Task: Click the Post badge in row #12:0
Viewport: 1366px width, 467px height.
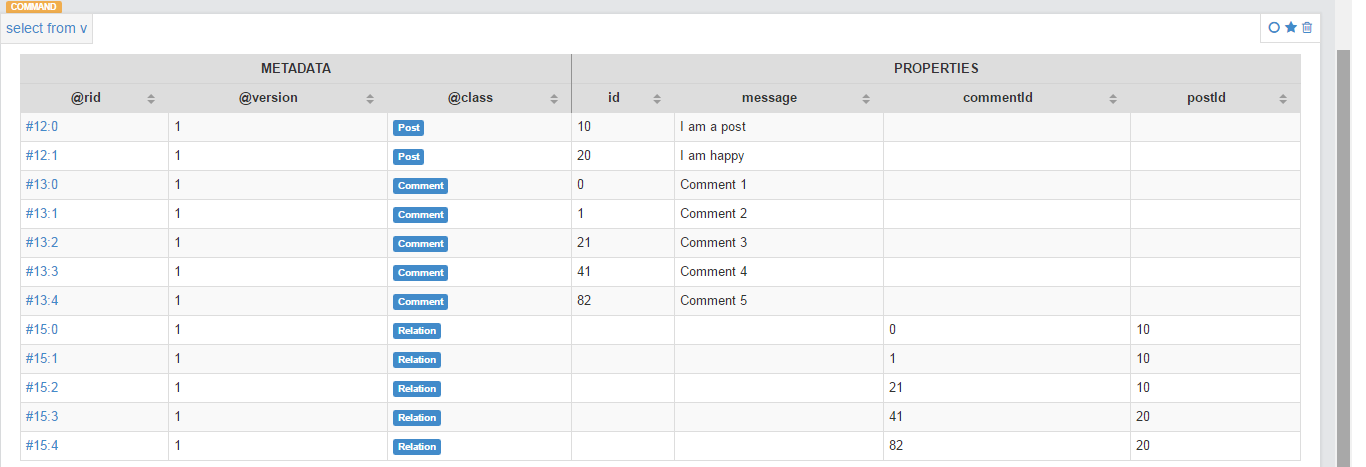Action: (x=408, y=128)
